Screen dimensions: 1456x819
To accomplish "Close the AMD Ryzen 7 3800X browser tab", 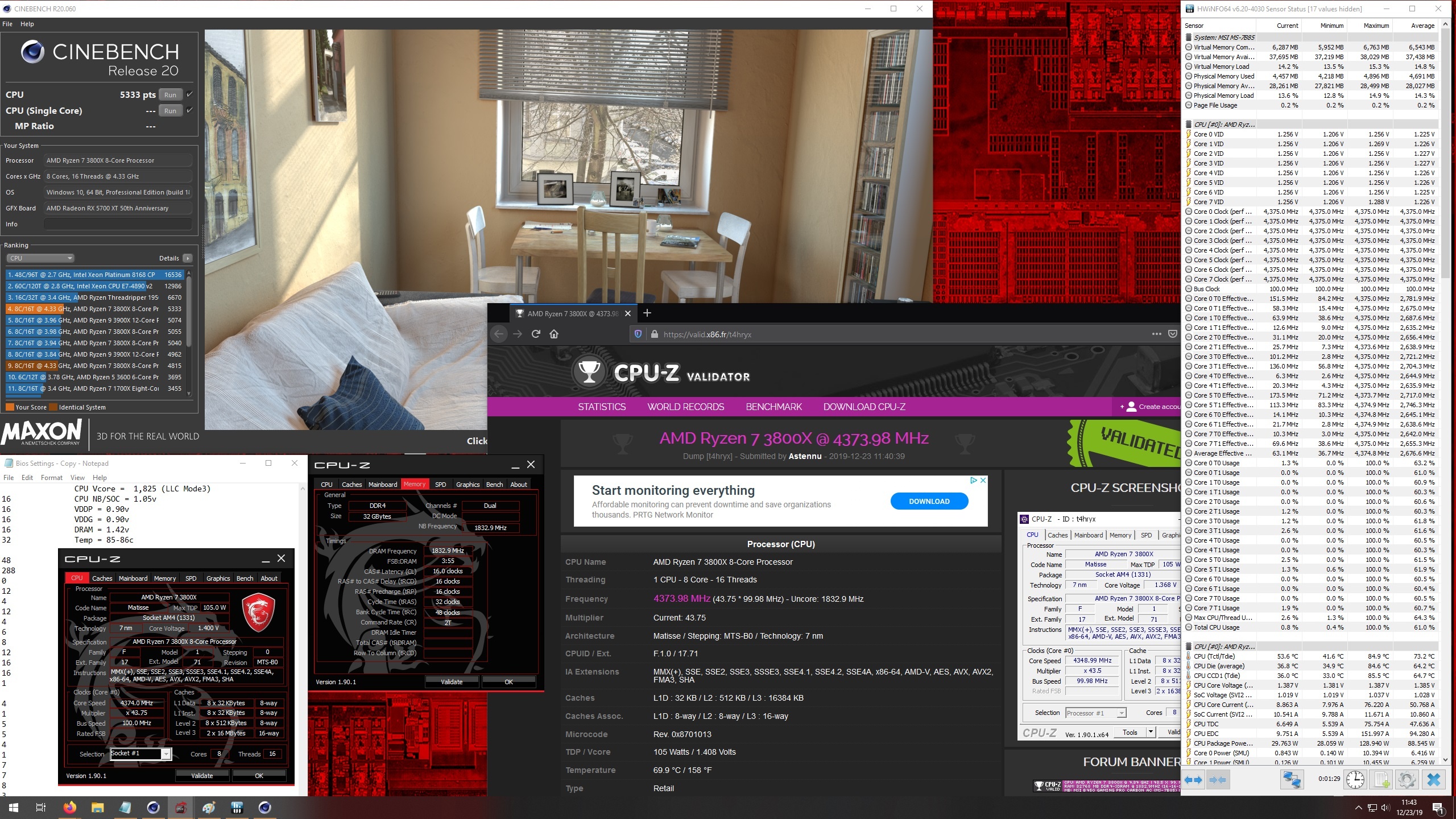I will tap(628, 313).
